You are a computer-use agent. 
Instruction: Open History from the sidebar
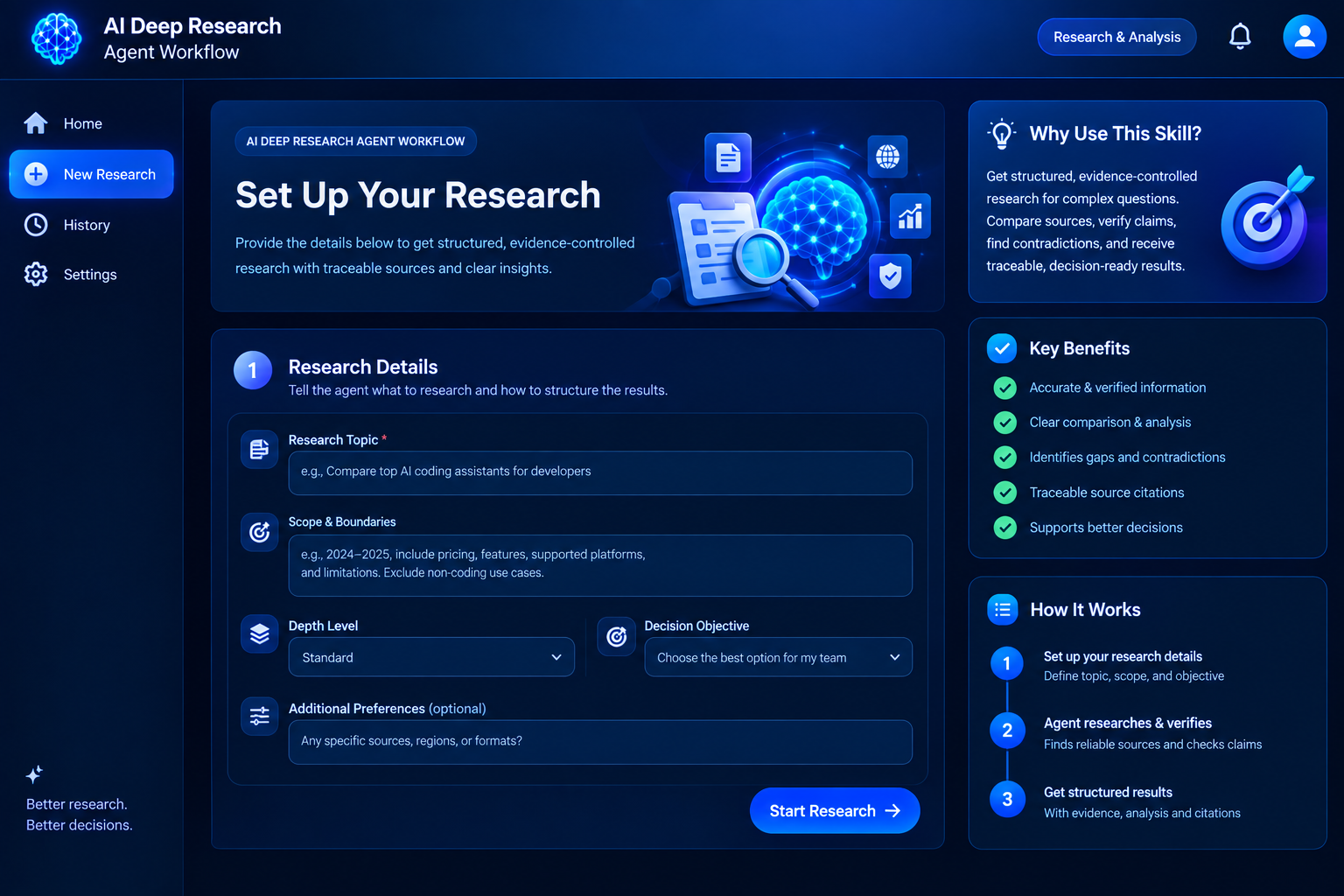click(x=91, y=225)
